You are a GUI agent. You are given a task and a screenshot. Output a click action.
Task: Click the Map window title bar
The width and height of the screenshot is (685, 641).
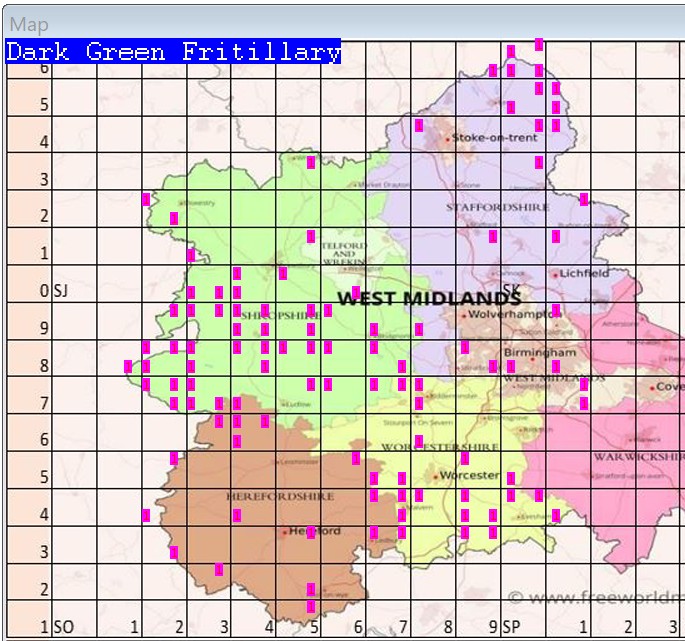340,23
